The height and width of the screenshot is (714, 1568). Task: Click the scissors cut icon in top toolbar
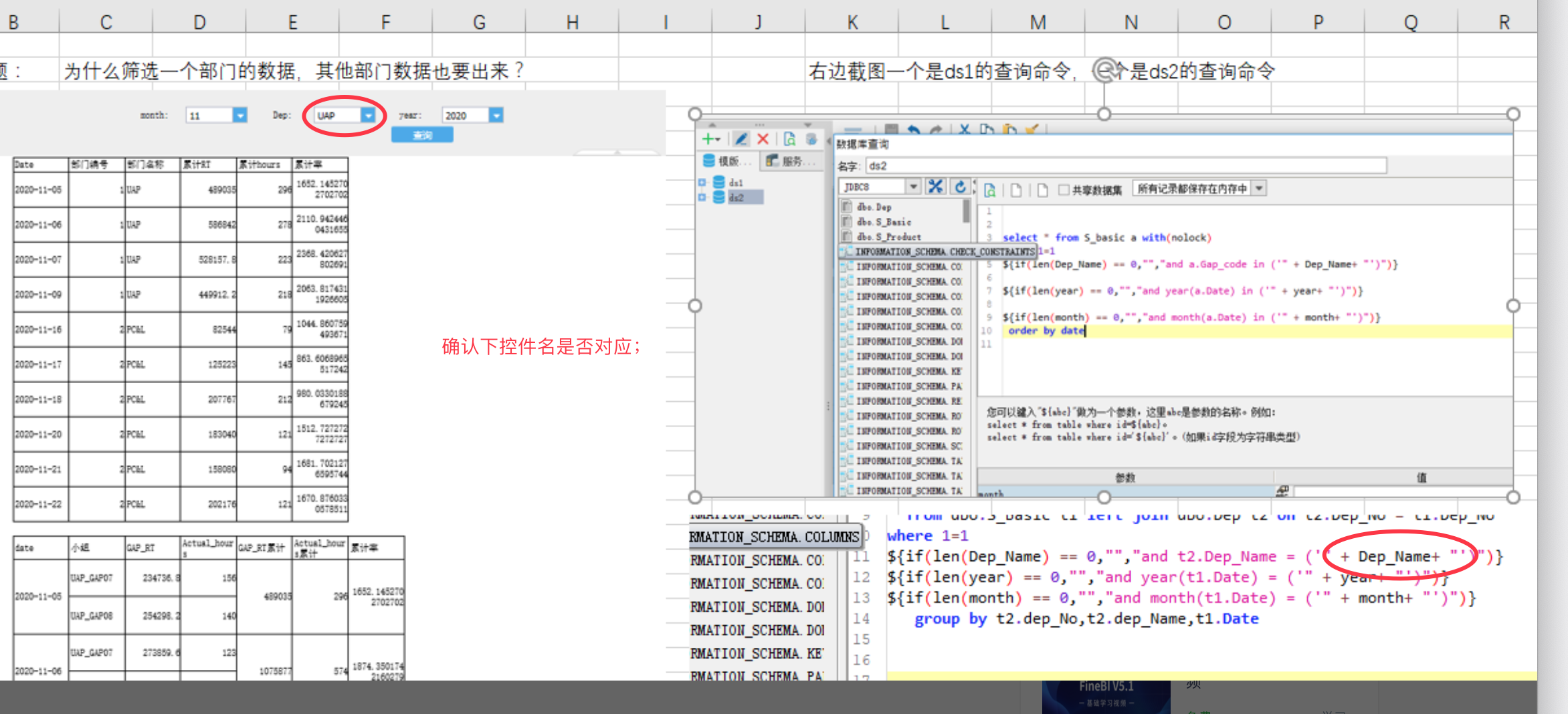click(x=964, y=129)
